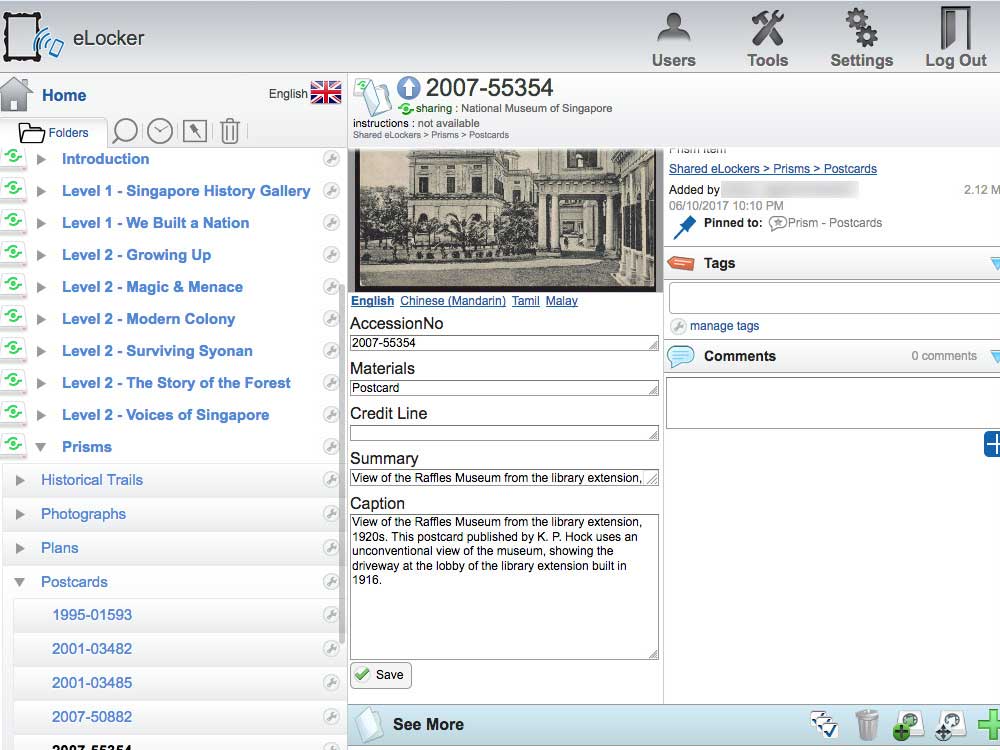Click the checklist icon in See More bar

click(x=824, y=724)
